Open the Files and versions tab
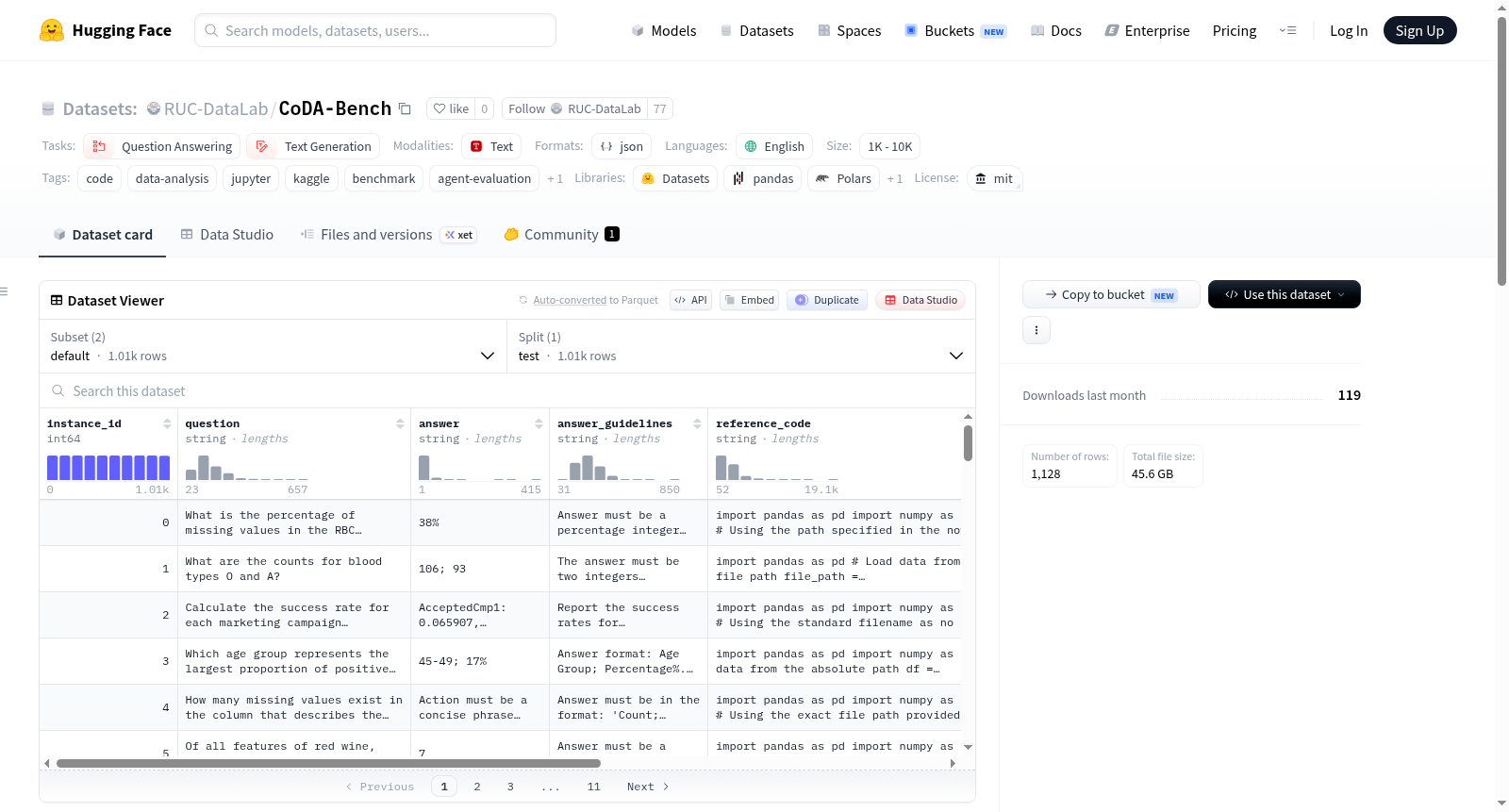Viewport: 1509px width, 812px height. pos(388,235)
